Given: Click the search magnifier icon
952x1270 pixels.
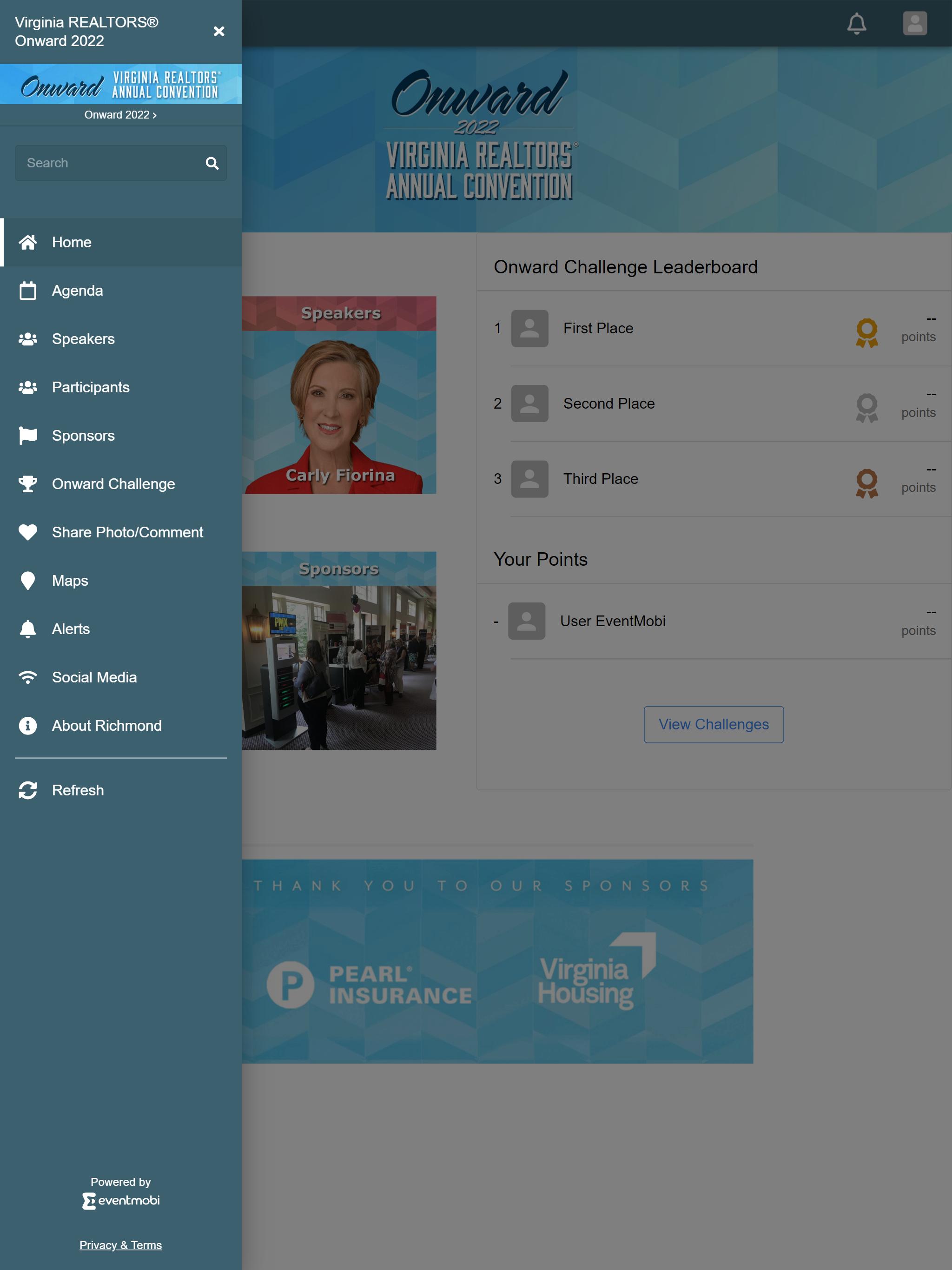Looking at the screenshot, I should pyautogui.click(x=212, y=164).
